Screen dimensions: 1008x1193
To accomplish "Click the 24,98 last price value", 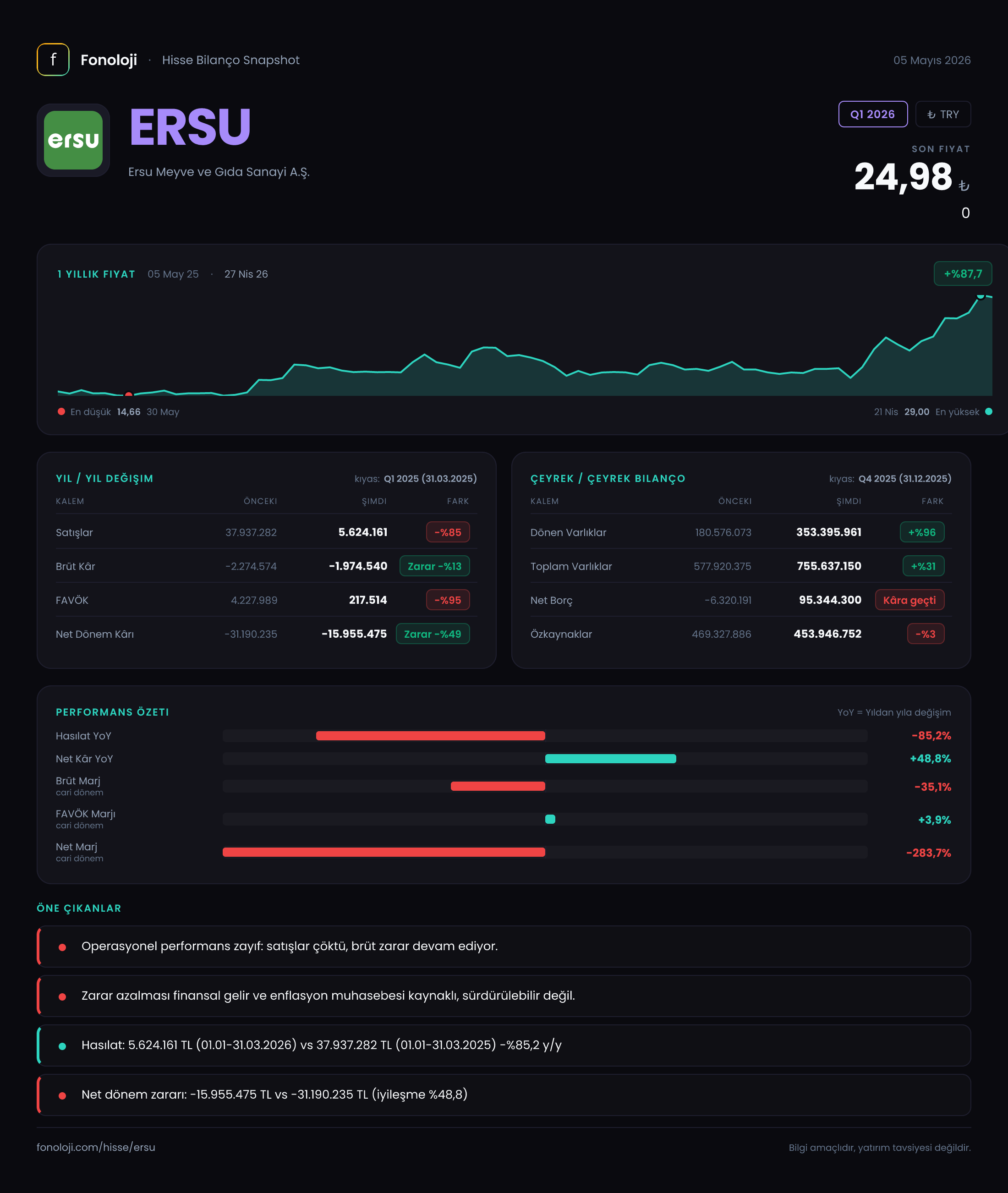I will click(904, 176).
